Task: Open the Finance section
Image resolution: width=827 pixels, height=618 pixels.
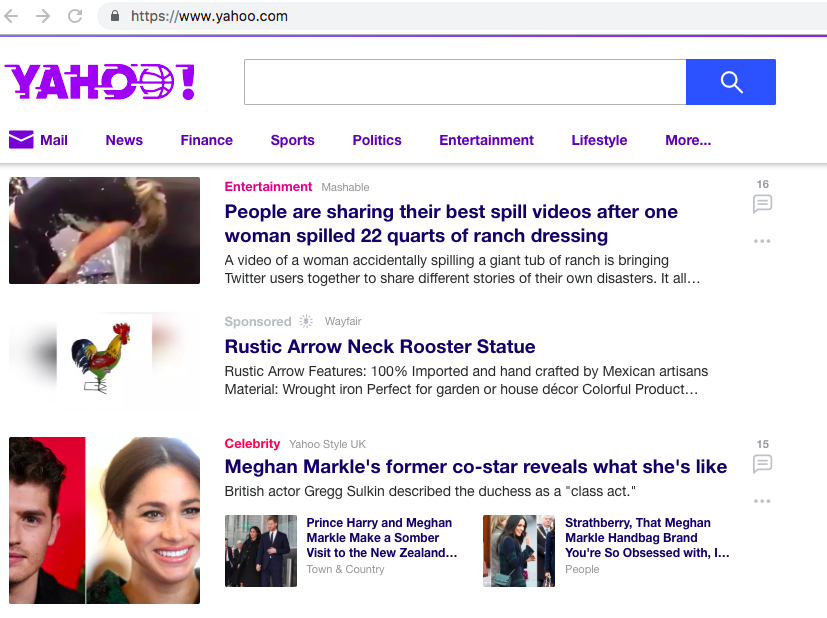Action: 206,140
